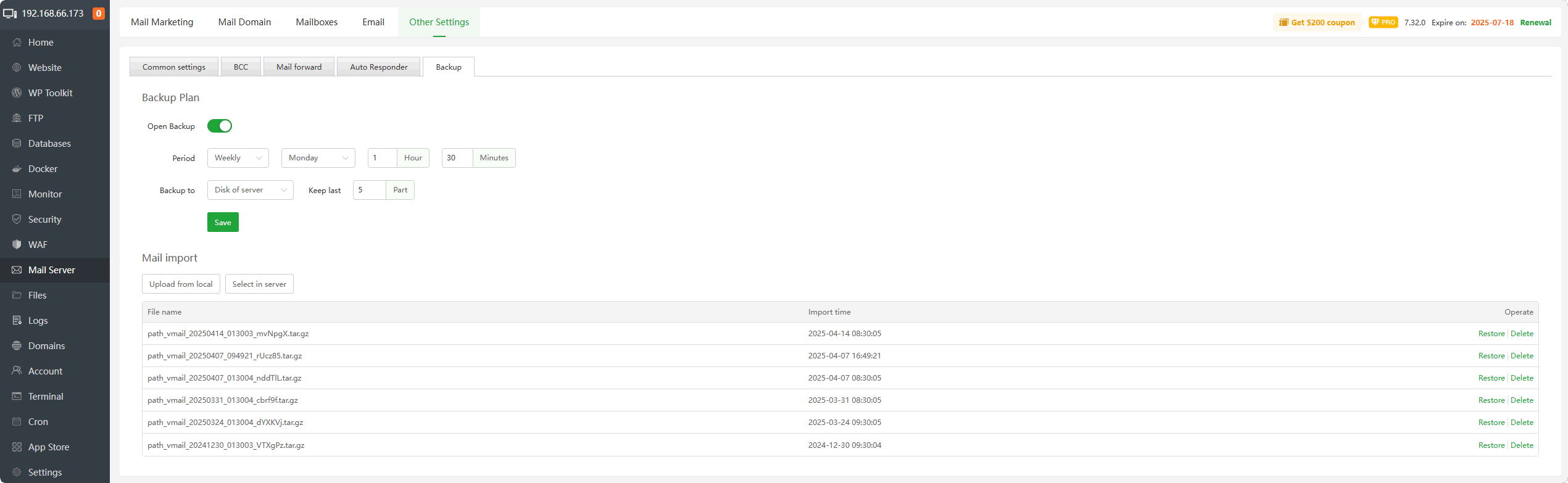Click the Renewal link

pos(1535,22)
